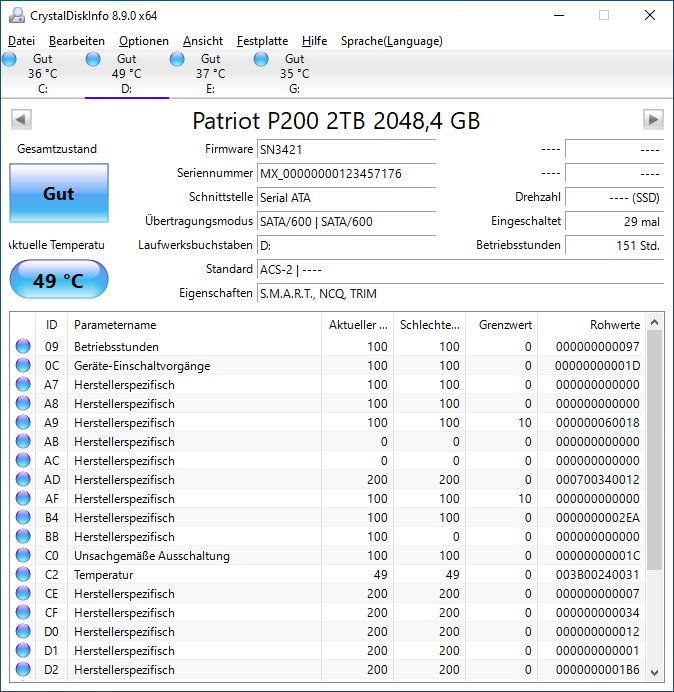This screenshot has height=692, width=674.
Task: Click the ID column header
Action: point(51,325)
